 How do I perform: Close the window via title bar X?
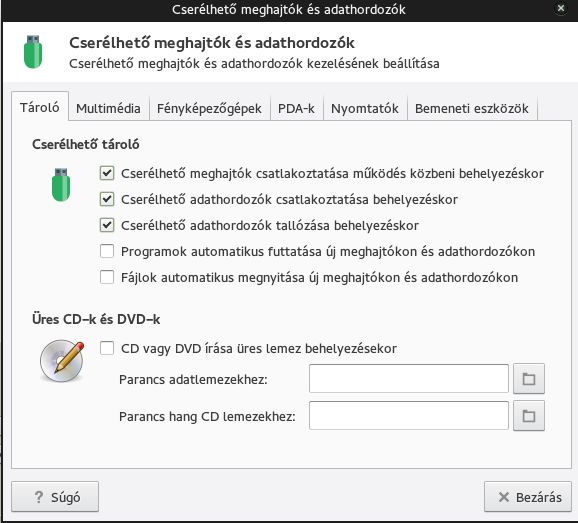click(x=561, y=8)
